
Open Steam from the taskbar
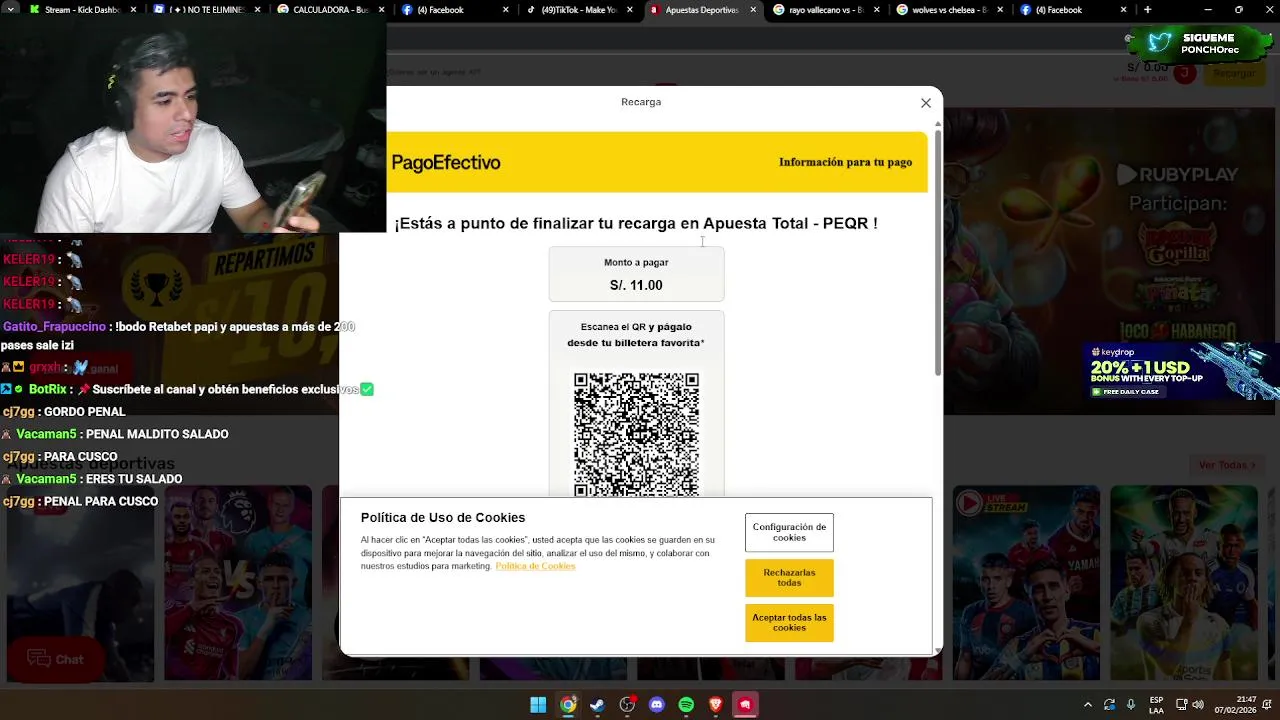[597, 705]
